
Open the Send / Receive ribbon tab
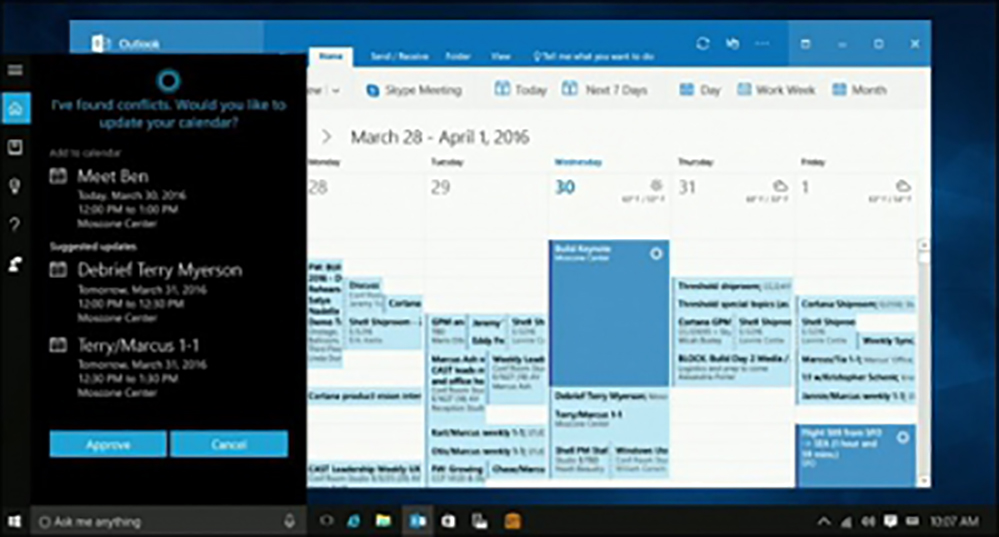click(x=399, y=57)
